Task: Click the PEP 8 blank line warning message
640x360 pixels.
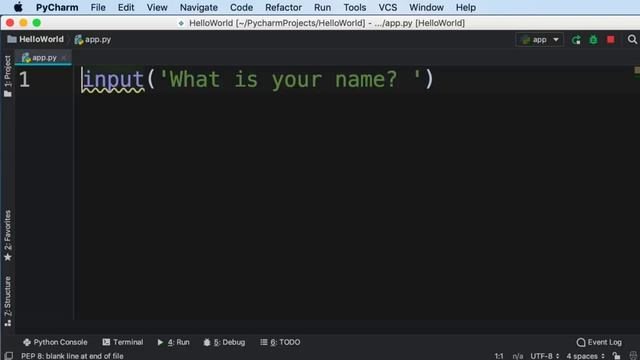Action: 72,356
